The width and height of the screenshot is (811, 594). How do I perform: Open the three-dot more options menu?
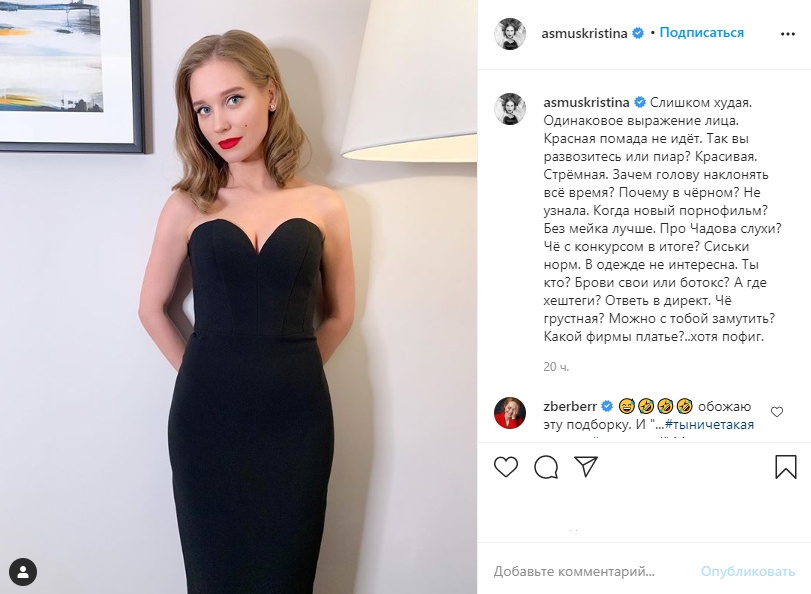pos(788,34)
